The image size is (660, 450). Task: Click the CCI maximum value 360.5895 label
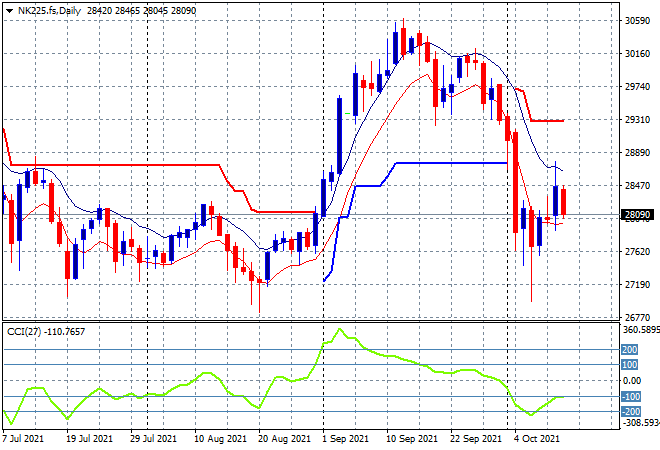click(641, 330)
